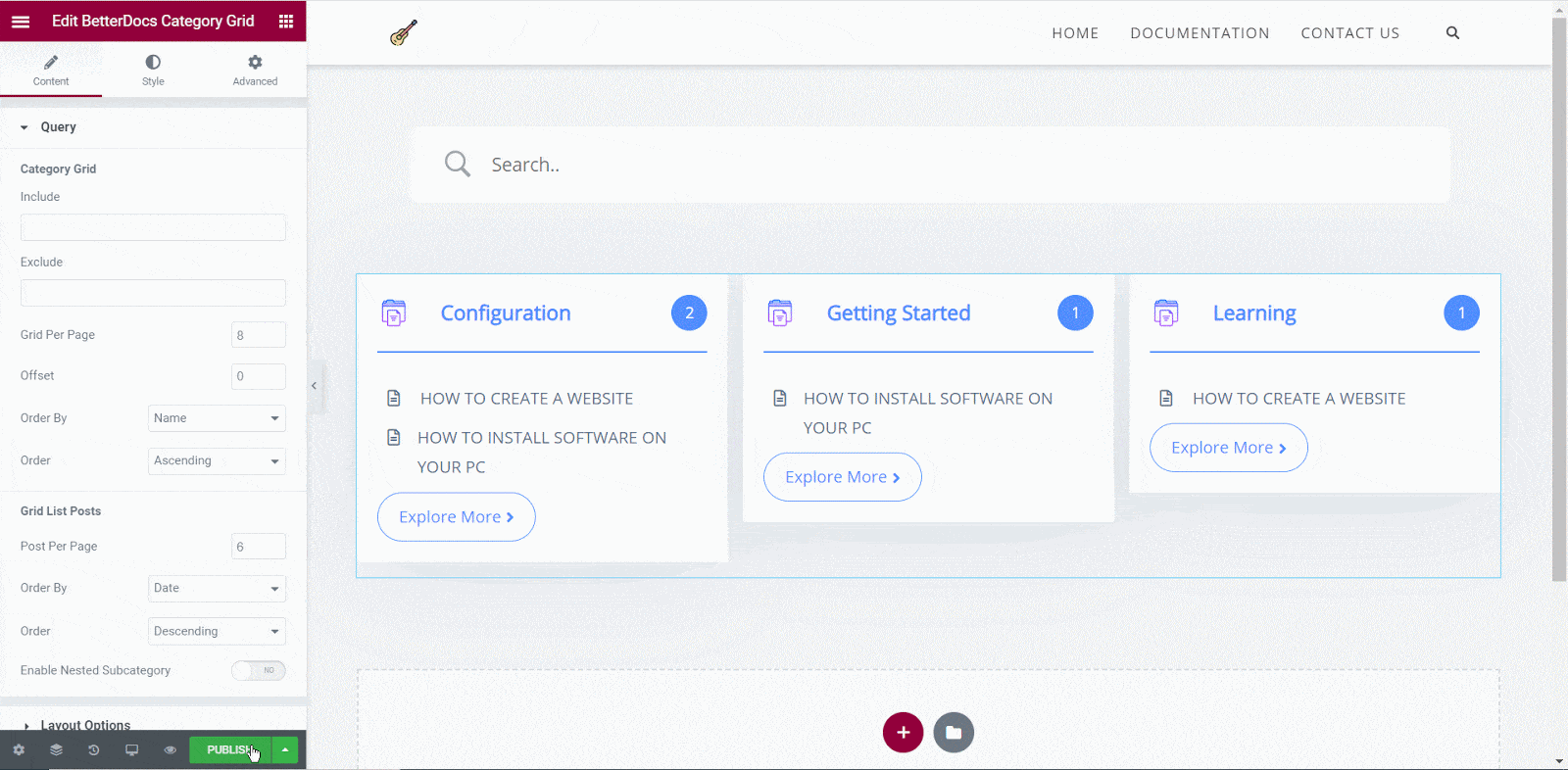Image resolution: width=1568 pixels, height=770 pixels.
Task: Click the Getting Started count badge 1
Action: (1075, 313)
